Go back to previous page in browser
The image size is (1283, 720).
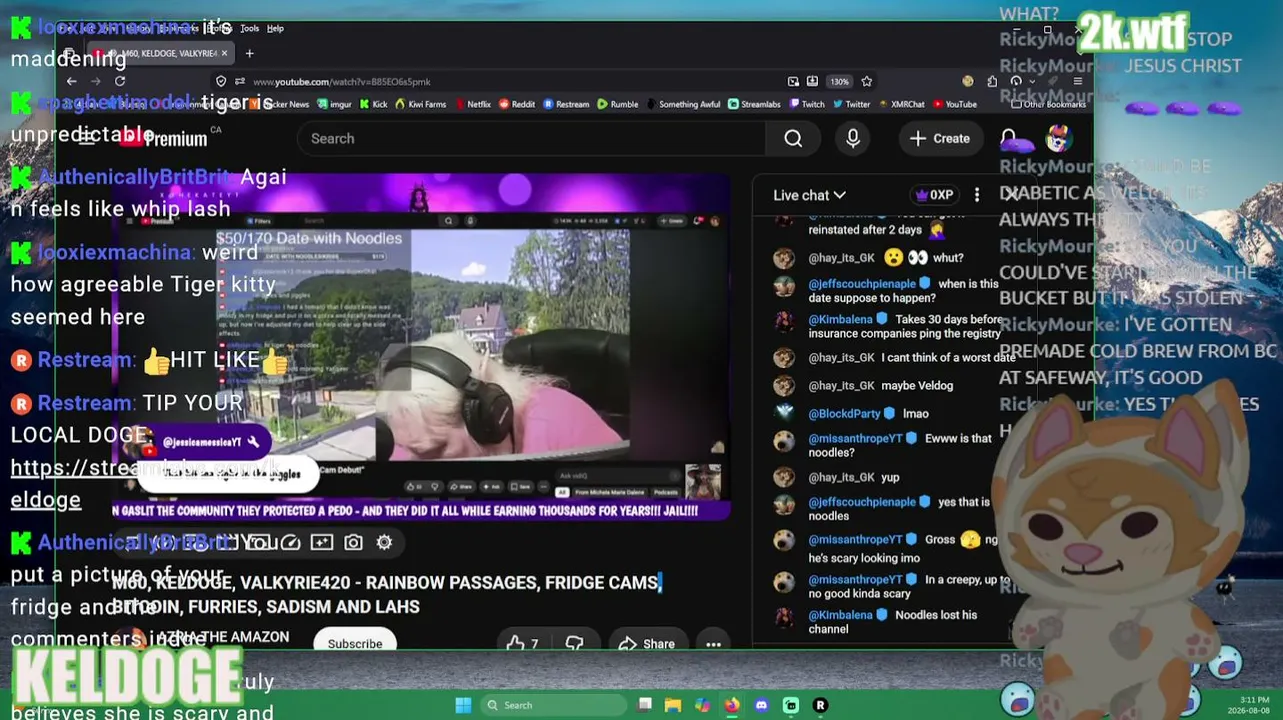click(71, 81)
